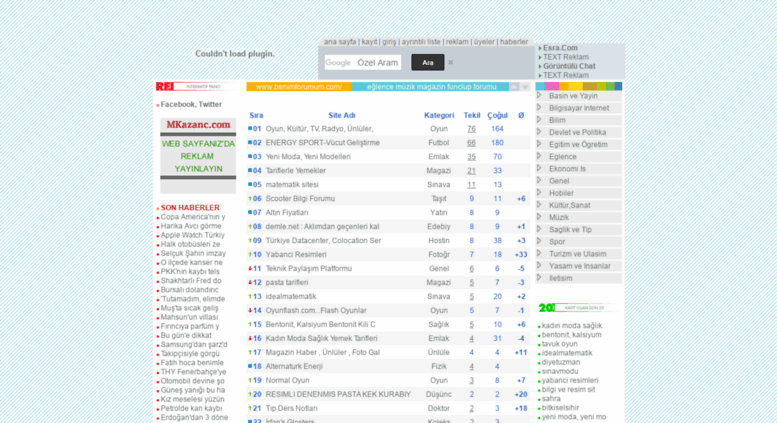Screen dimensions: 777x423
Task: Expand the Egitim ve Ögretim category
Action: pyautogui.click(x=539, y=144)
